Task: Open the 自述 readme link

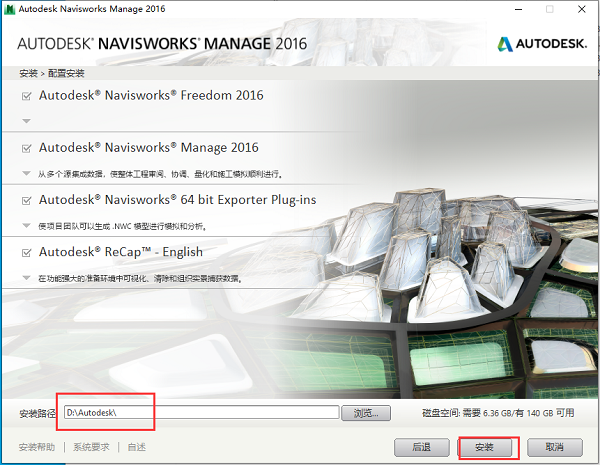Action: (137, 447)
